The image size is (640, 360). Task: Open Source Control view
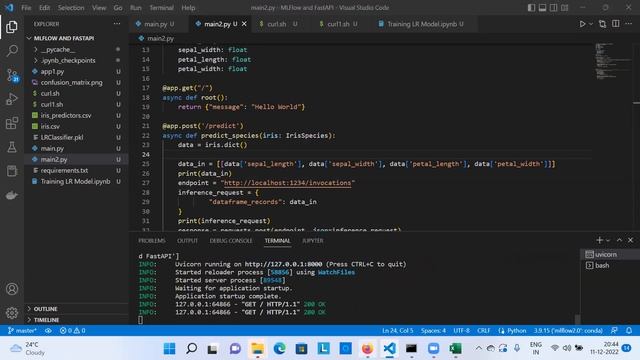(x=12, y=75)
